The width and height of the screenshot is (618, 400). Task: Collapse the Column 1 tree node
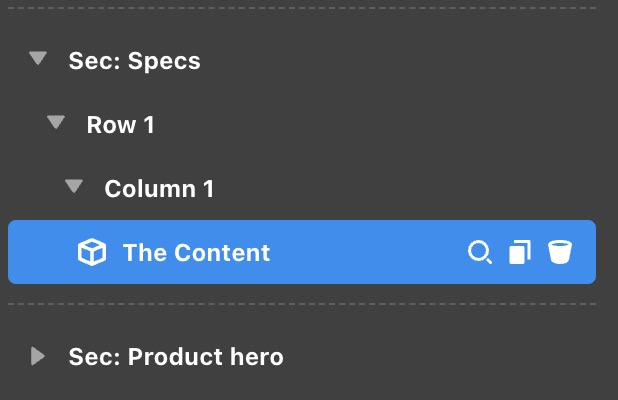[74, 188]
